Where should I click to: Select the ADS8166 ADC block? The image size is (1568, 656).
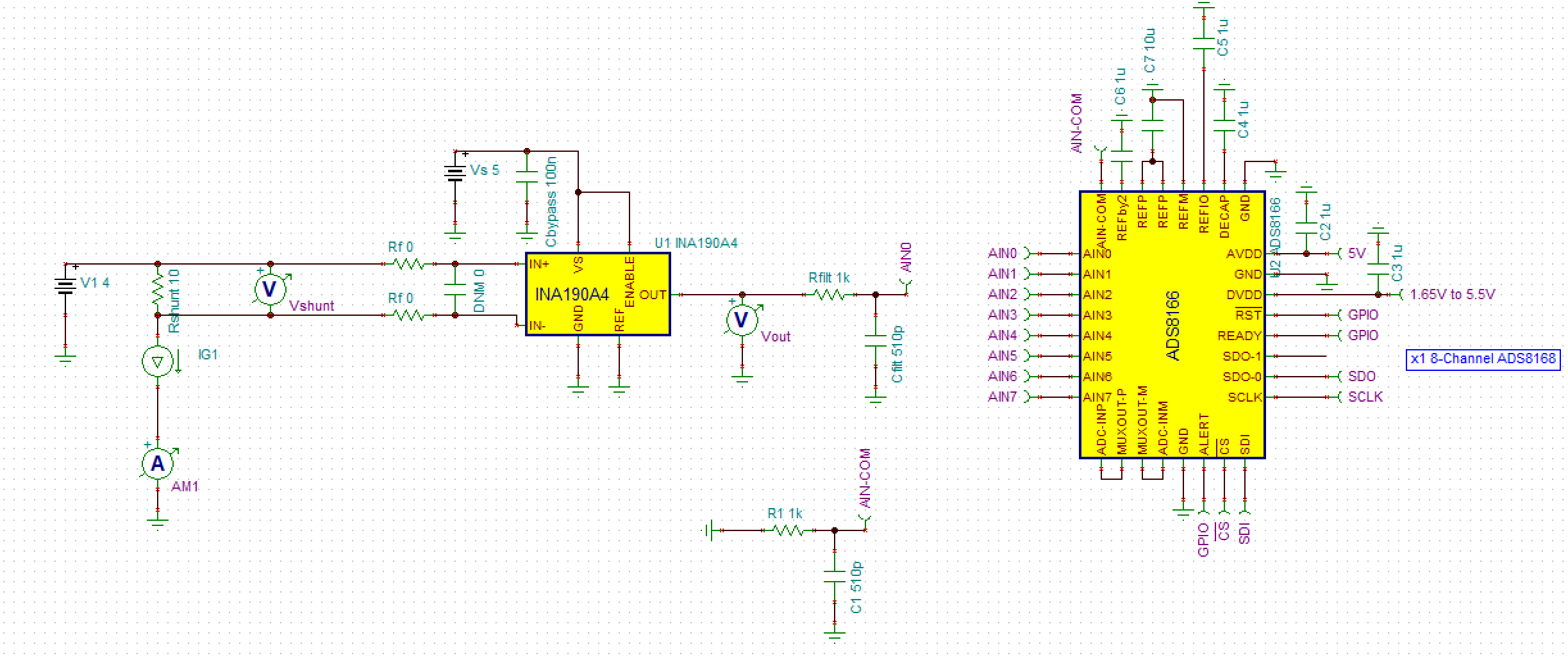pyautogui.click(x=1172, y=325)
